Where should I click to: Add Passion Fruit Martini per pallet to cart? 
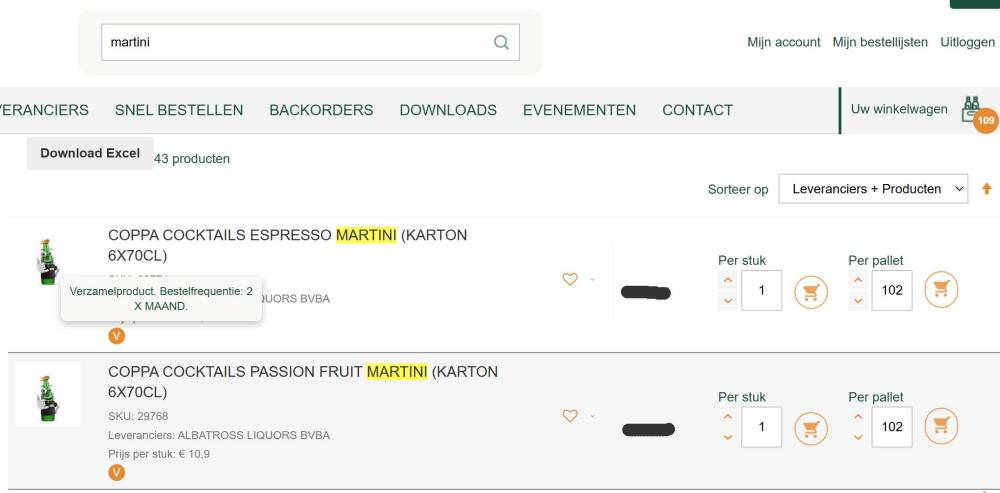(941, 426)
